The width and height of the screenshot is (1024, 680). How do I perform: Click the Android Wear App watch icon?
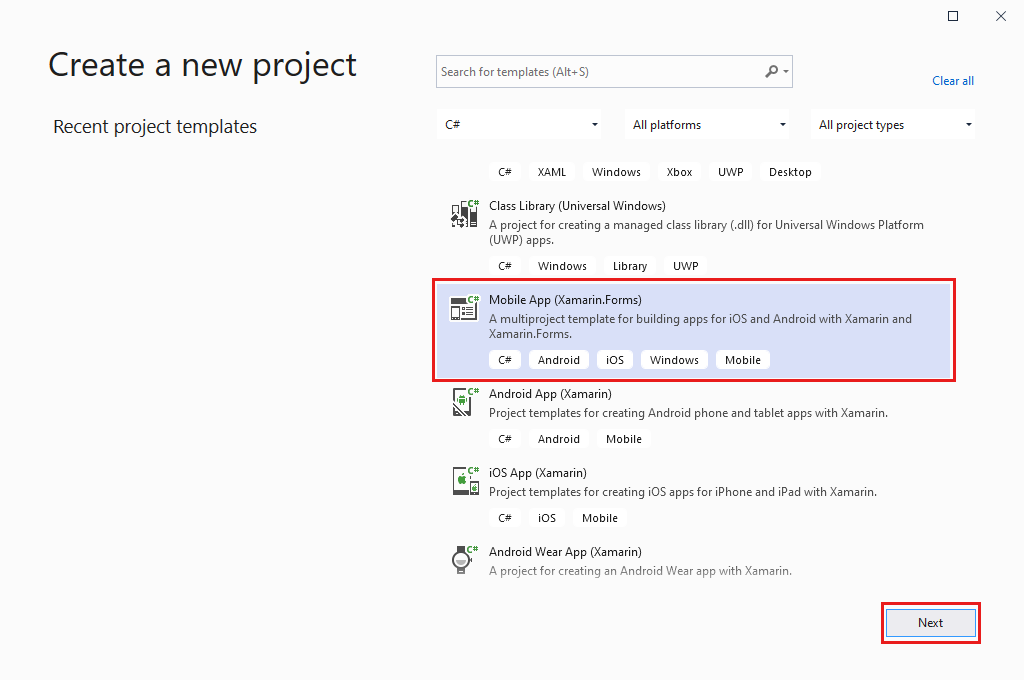(x=465, y=560)
